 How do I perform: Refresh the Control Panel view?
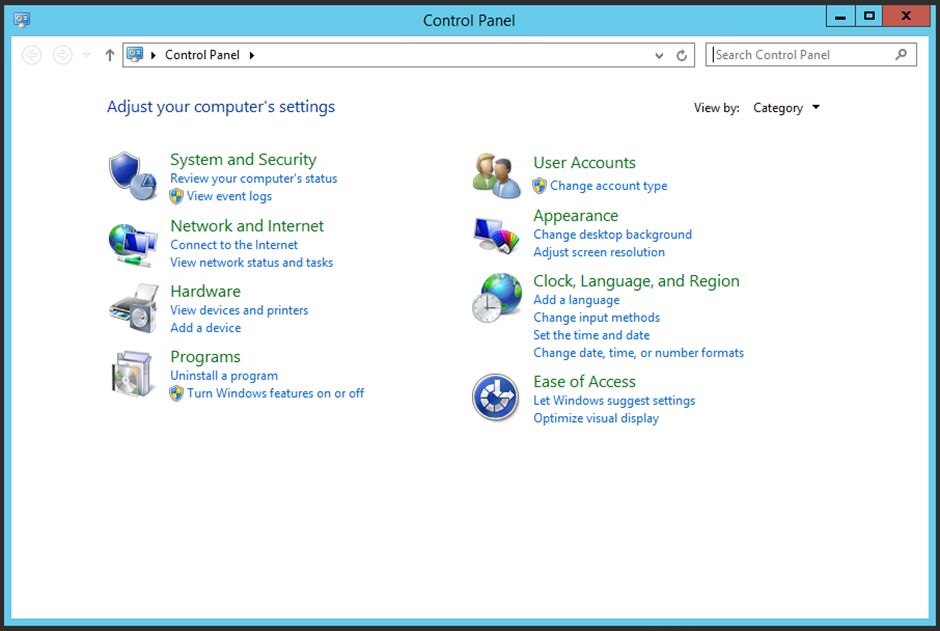pos(682,55)
